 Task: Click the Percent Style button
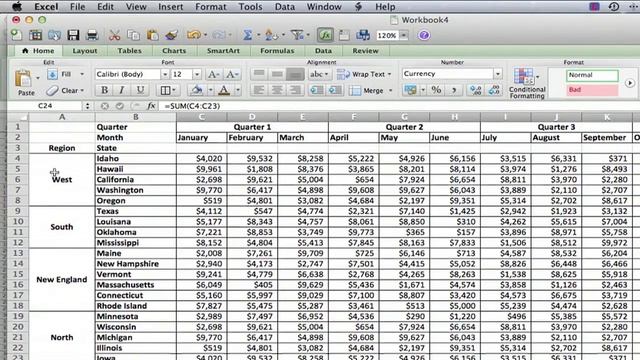436,90
